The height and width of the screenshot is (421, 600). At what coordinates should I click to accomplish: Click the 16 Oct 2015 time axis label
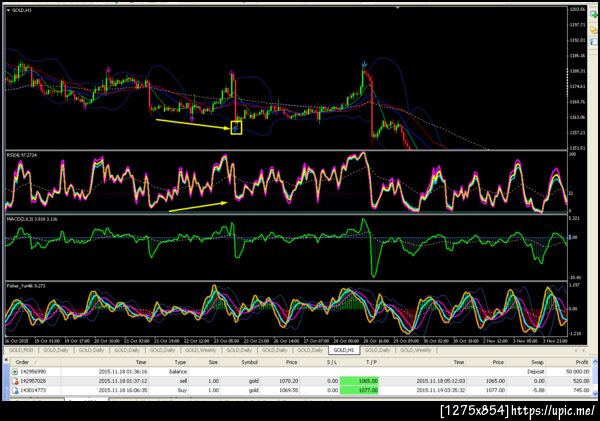[16, 341]
